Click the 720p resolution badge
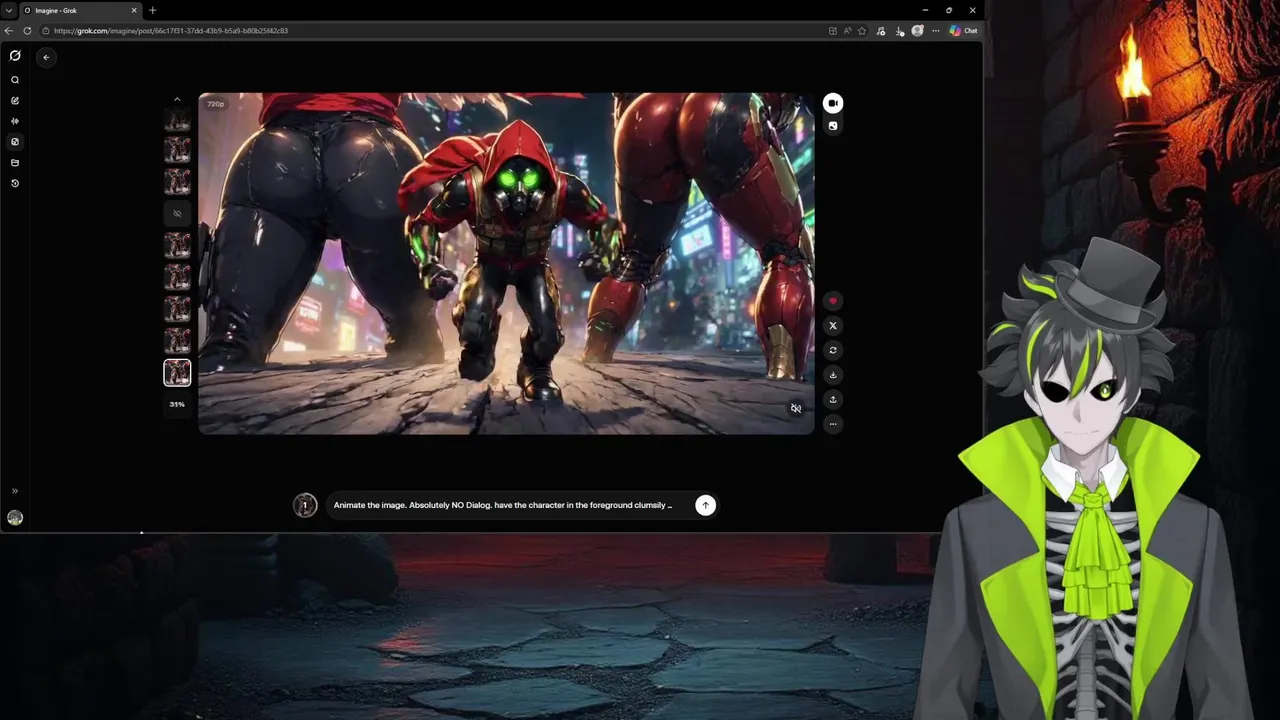The width and height of the screenshot is (1280, 720). point(215,104)
